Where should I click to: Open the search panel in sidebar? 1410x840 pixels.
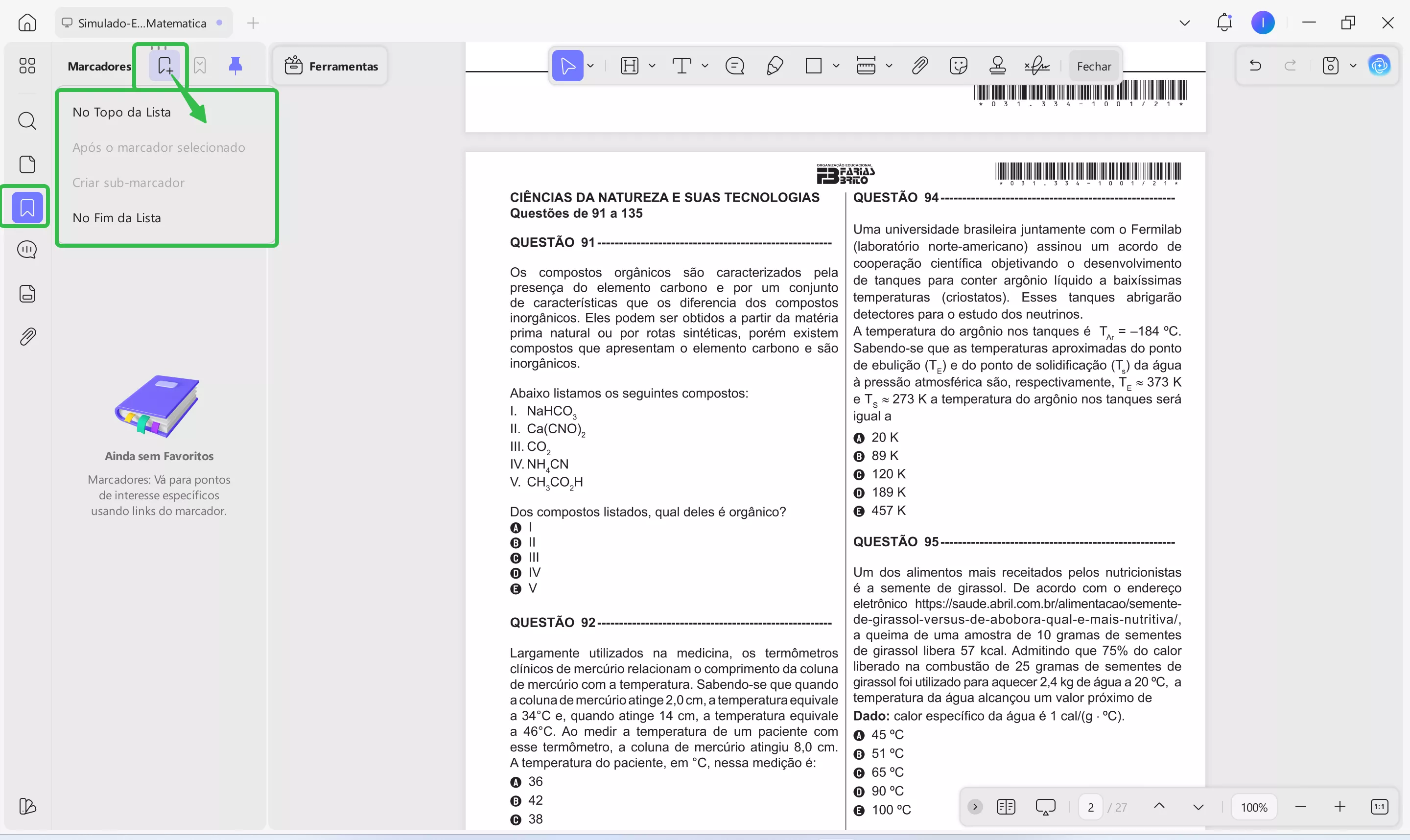[27, 120]
